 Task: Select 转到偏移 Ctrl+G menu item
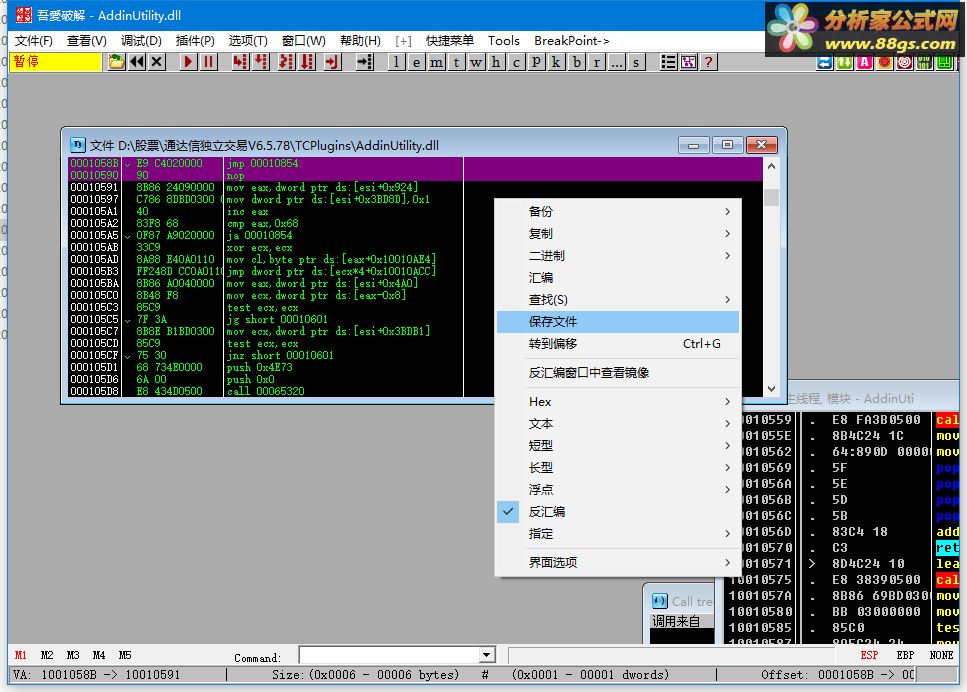[617, 344]
